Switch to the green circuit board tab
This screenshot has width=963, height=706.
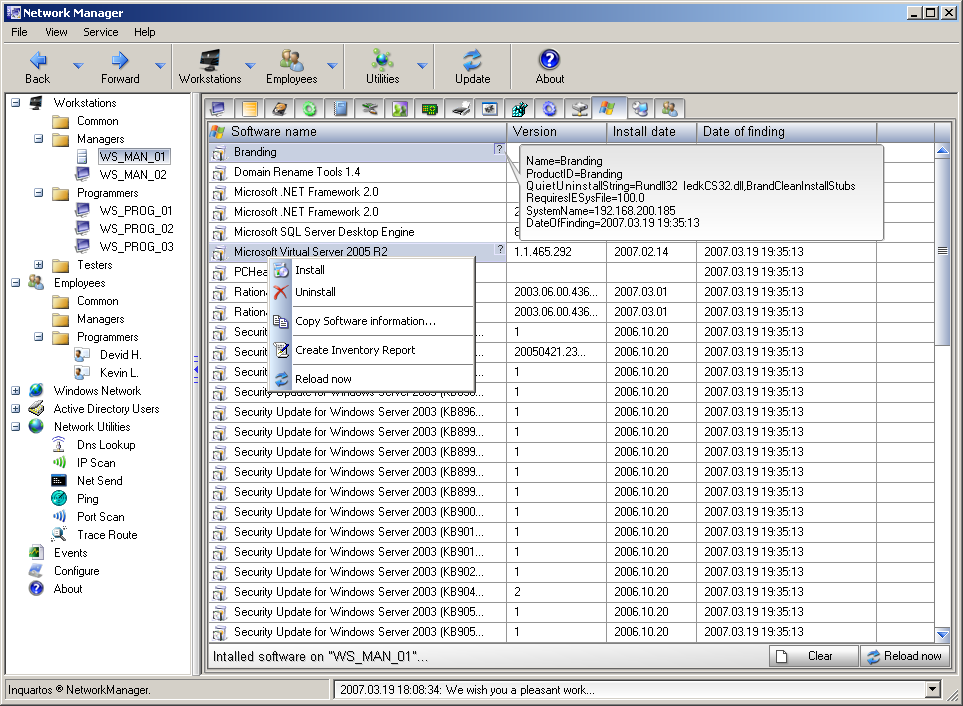tap(430, 109)
